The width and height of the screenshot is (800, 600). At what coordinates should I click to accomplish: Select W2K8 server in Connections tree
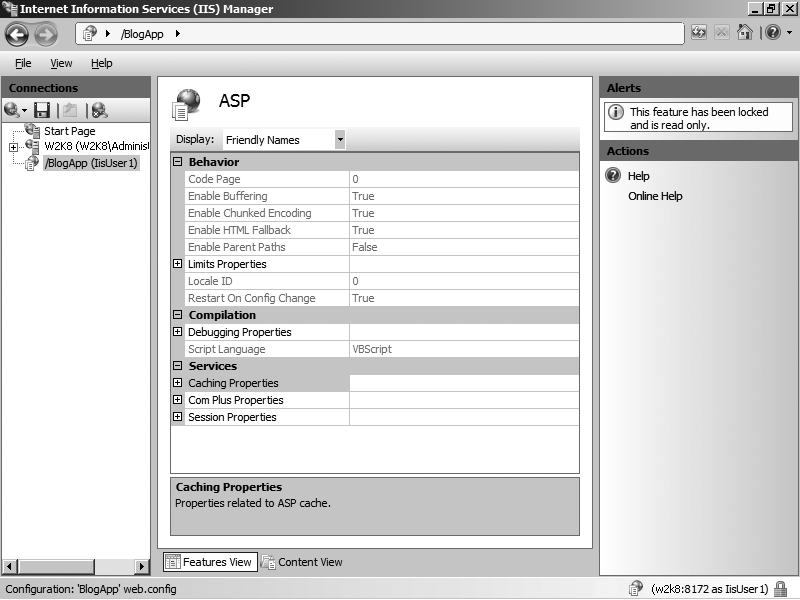click(x=96, y=146)
